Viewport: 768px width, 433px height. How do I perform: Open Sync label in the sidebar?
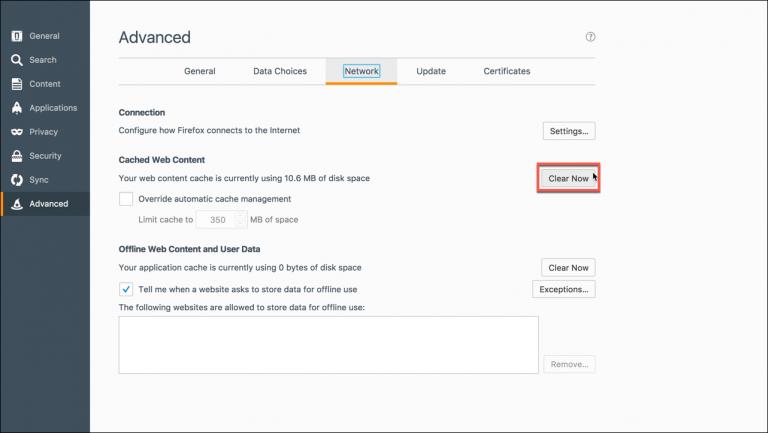click(x=39, y=180)
